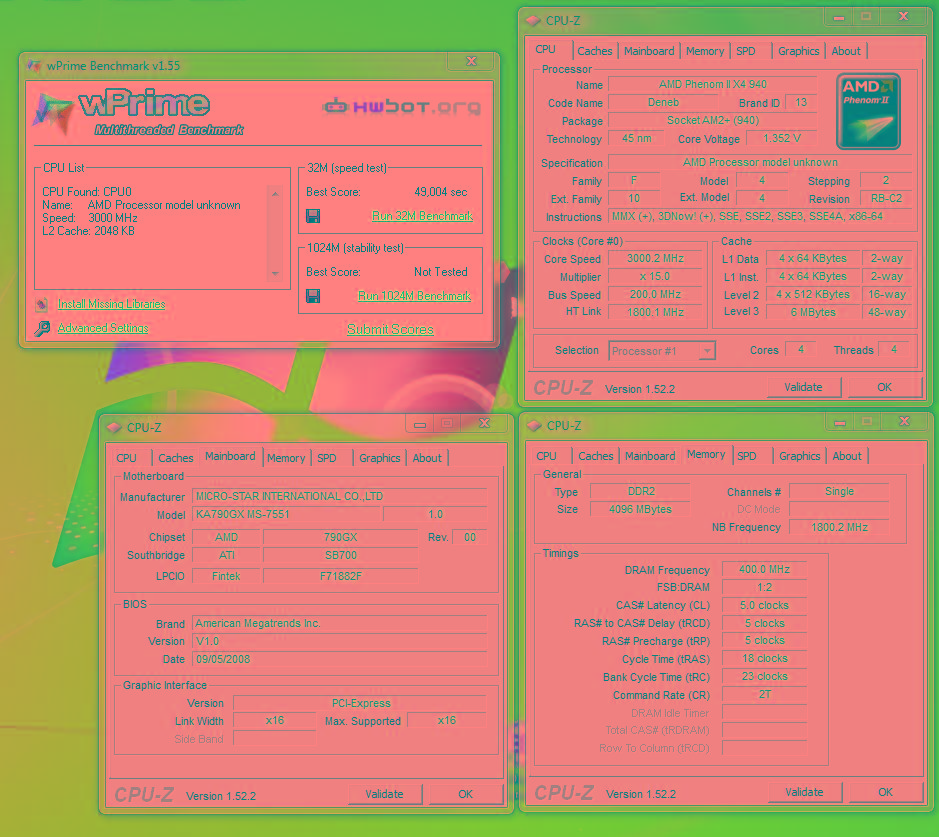The width and height of the screenshot is (939, 837).
Task: Run the 1024M Benchmark
Action: (x=414, y=296)
